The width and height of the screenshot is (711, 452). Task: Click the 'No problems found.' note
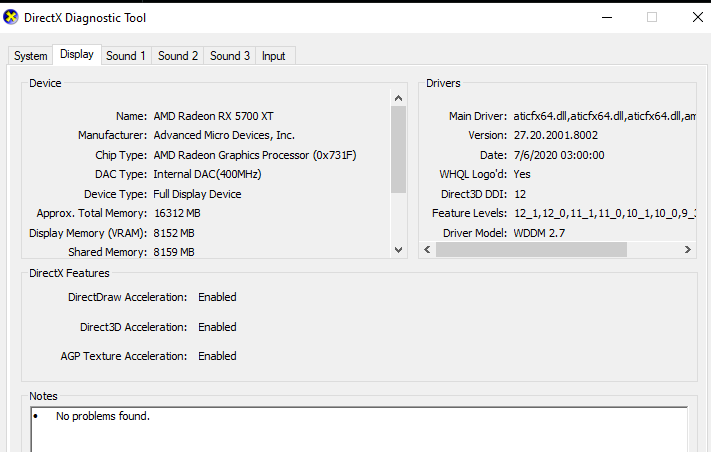pyautogui.click(x=102, y=416)
